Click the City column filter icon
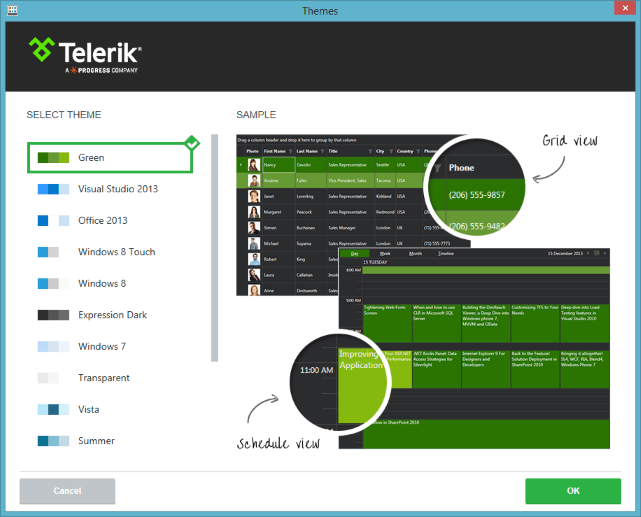This screenshot has width=641, height=517. 391,151
